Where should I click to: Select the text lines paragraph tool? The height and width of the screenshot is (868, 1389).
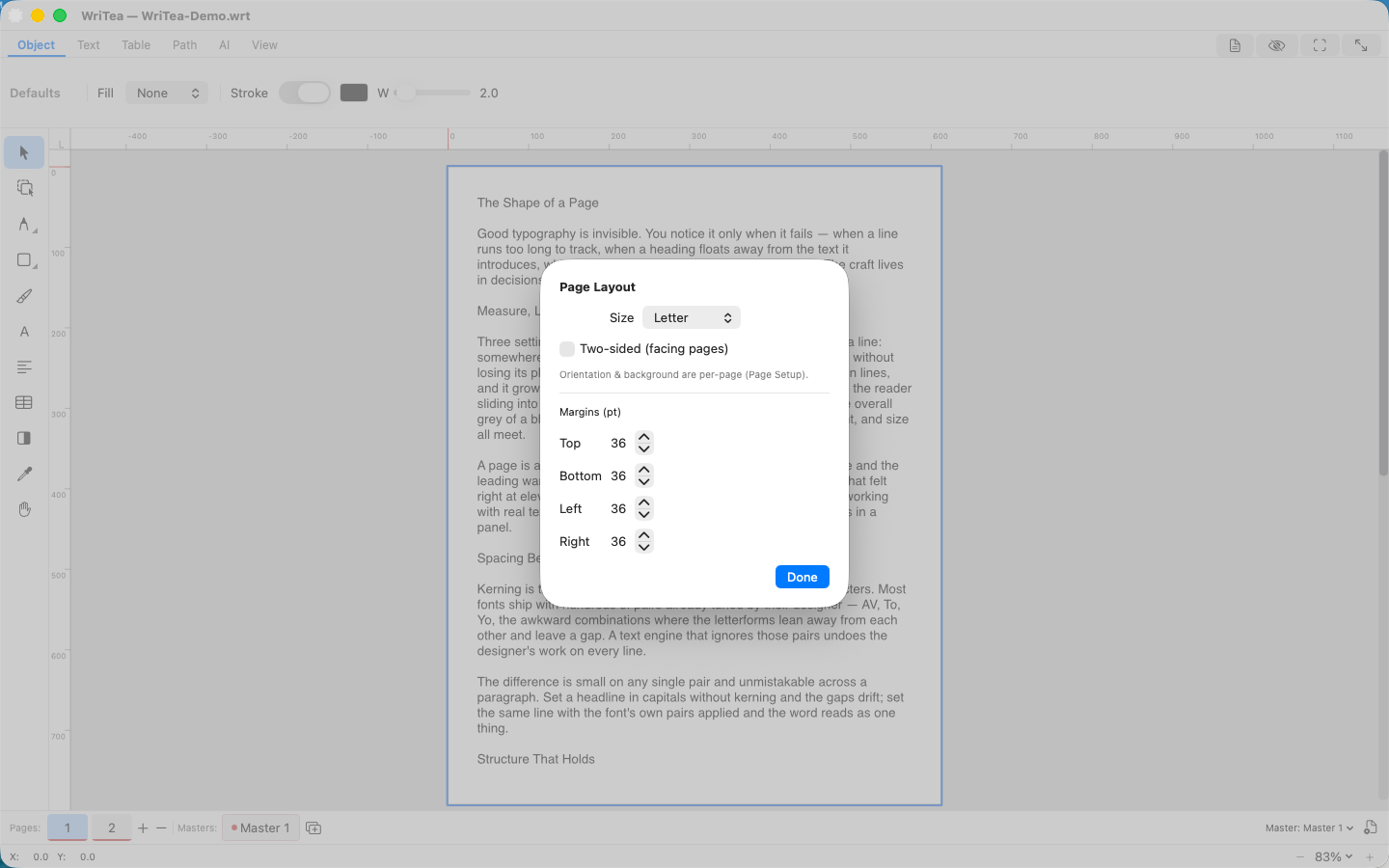click(24, 367)
